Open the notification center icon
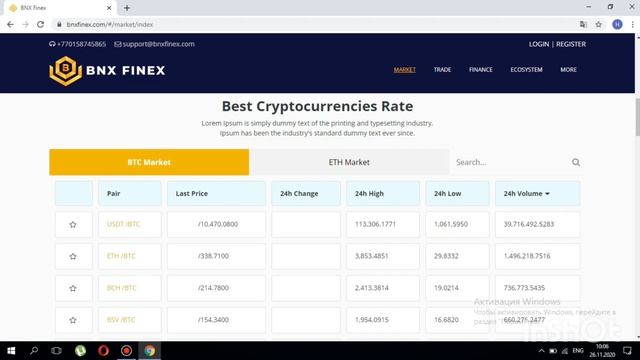640x360 pixels. pos(627,351)
